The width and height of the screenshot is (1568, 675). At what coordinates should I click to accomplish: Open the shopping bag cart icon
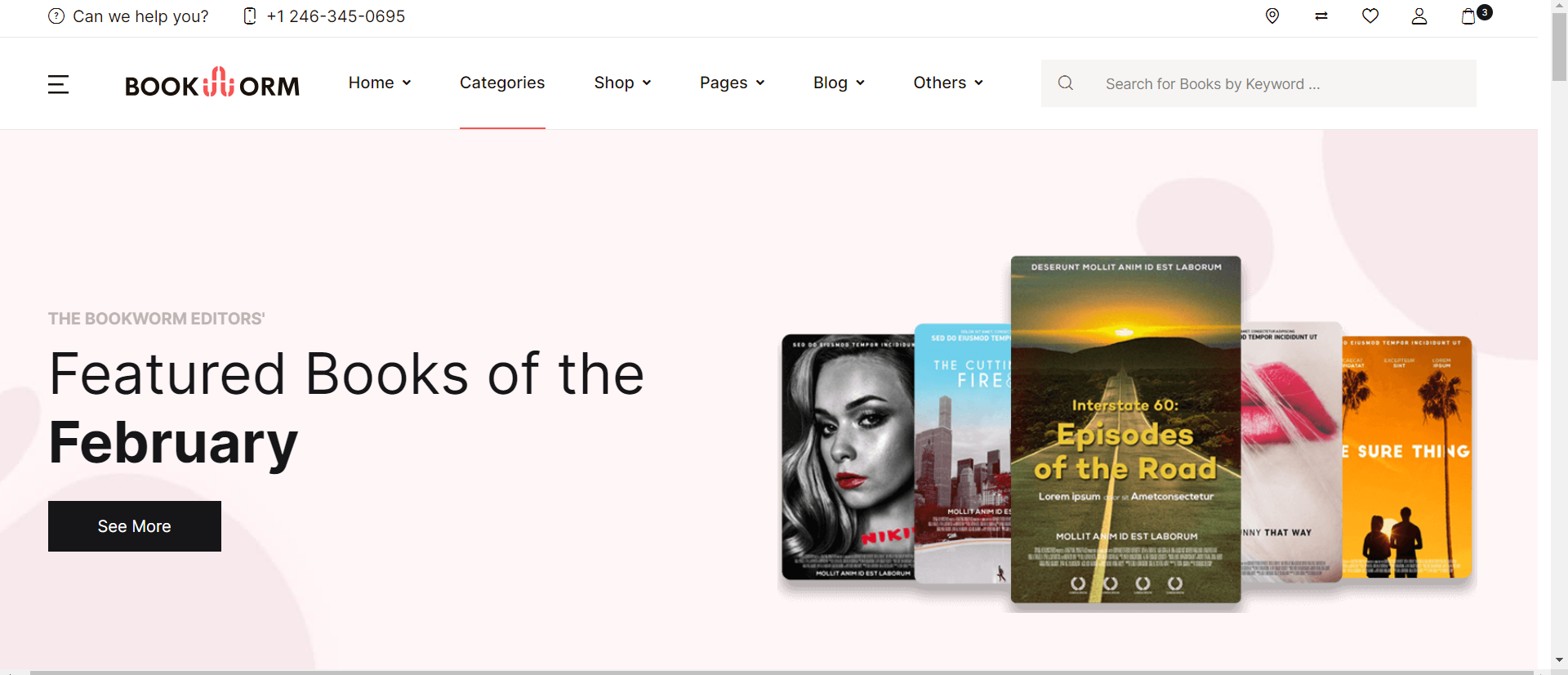1468,16
